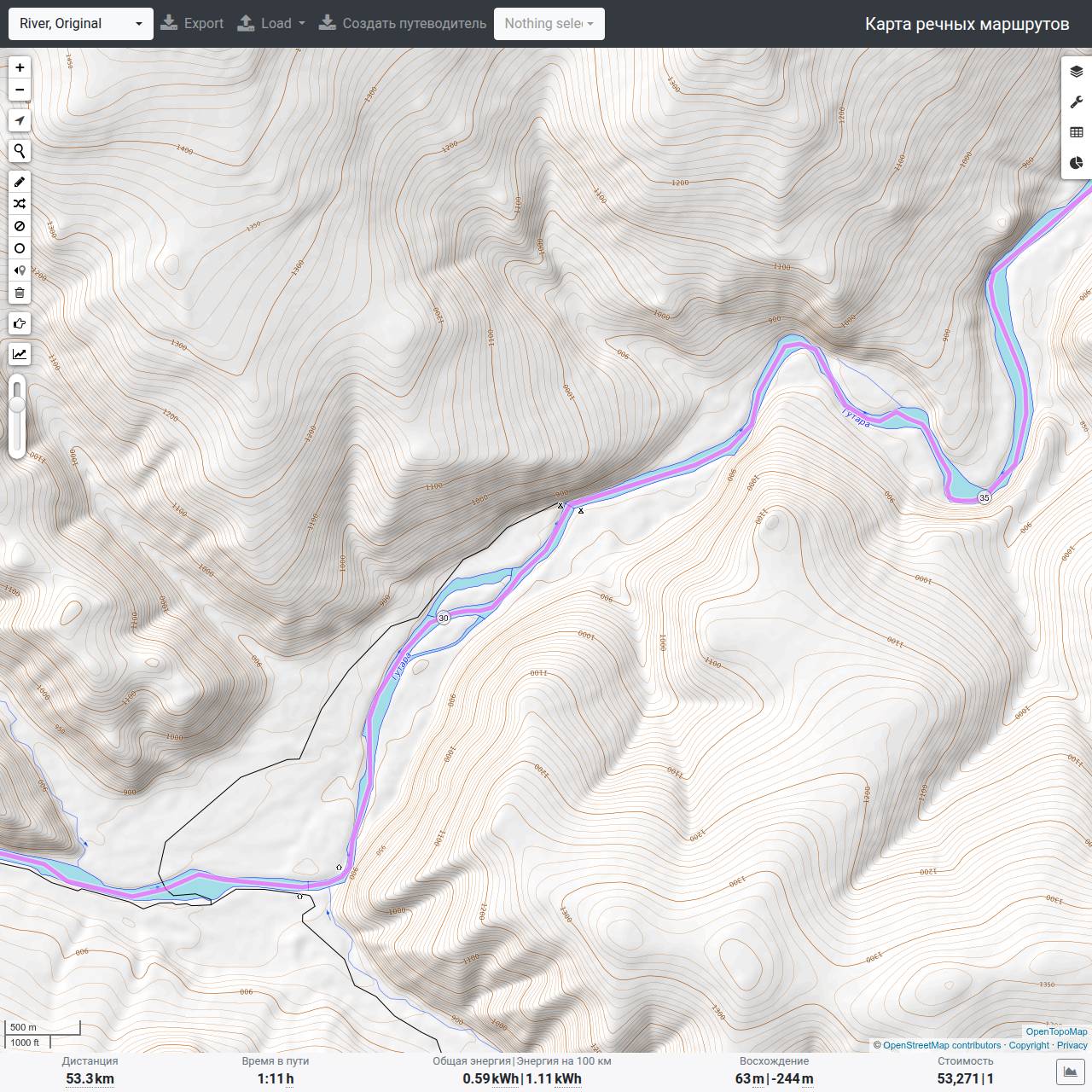Viewport: 1092px width, 1092px height.
Task: Click the Export button
Action: pos(192,24)
